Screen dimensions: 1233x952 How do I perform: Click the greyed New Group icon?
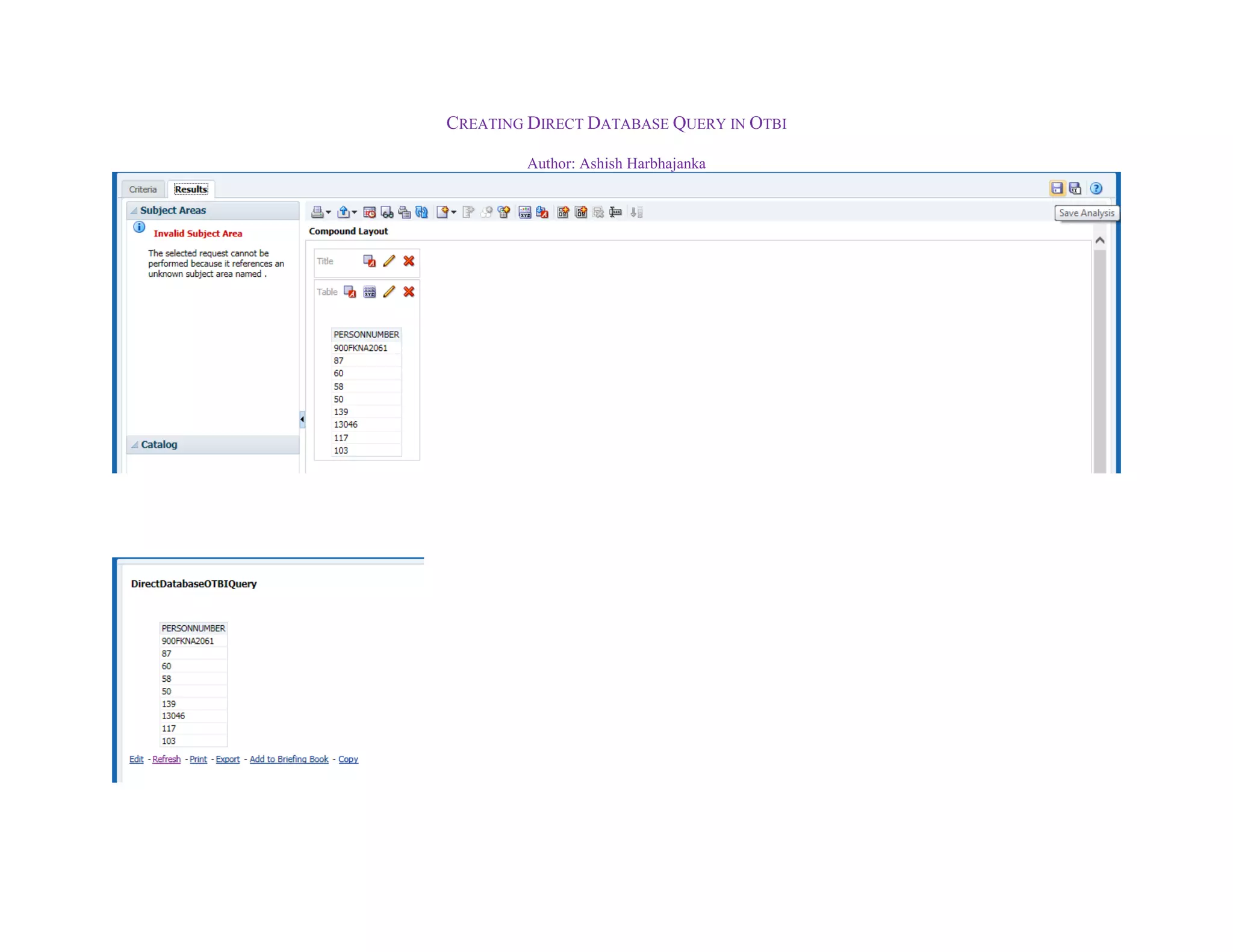468,212
